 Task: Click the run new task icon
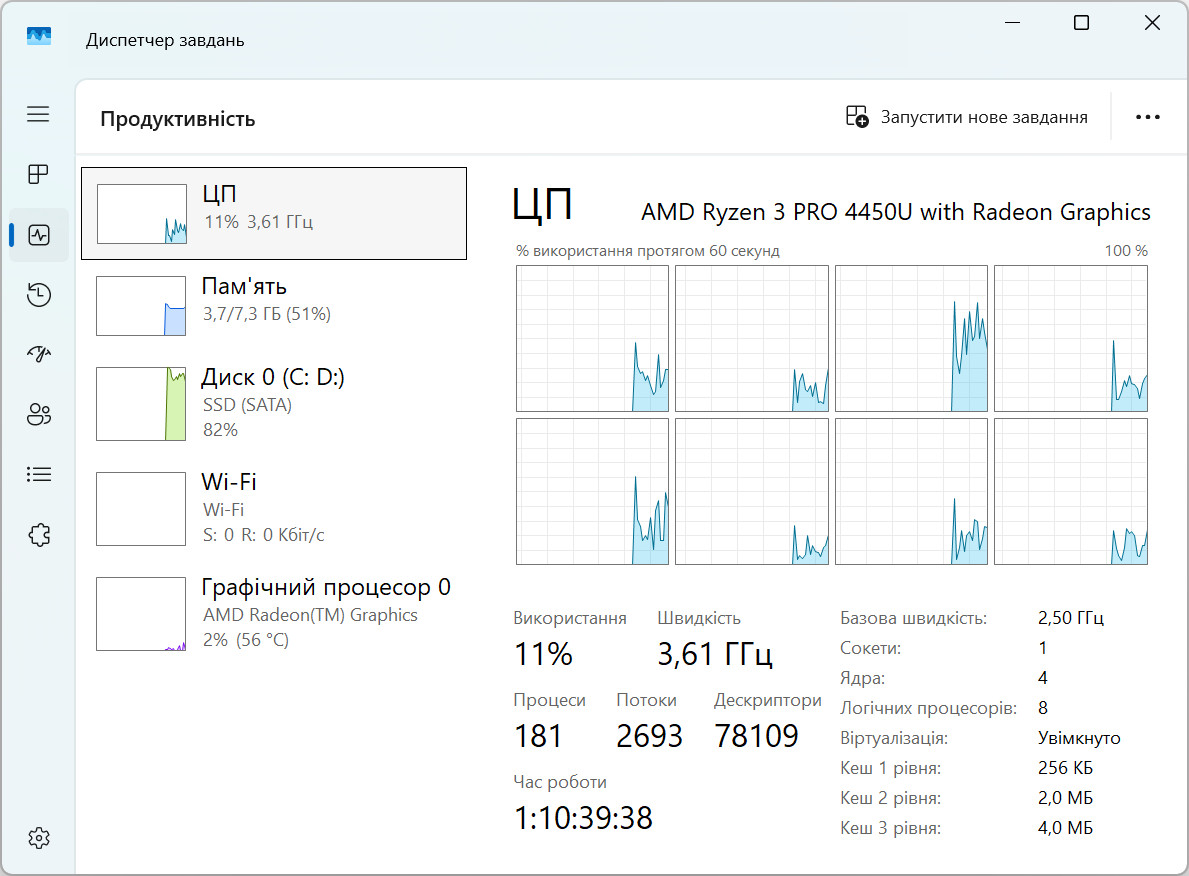click(x=857, y=117)
